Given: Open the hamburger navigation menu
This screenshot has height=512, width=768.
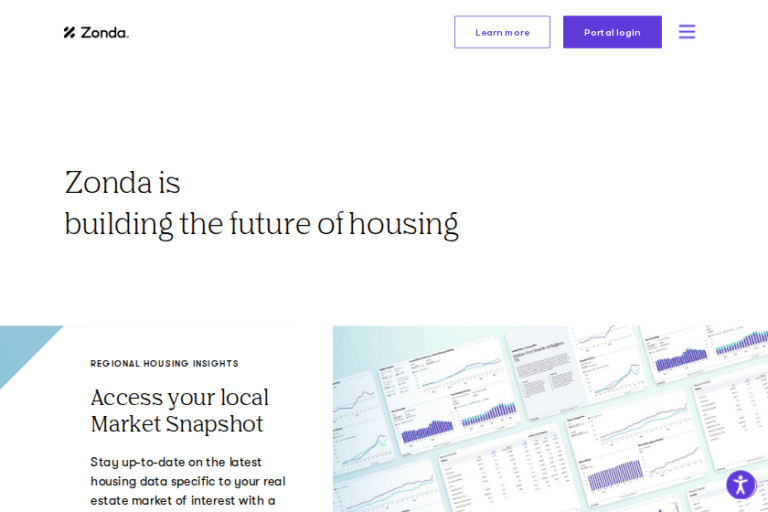Looking at the screenshot, I should click(687, 32).
